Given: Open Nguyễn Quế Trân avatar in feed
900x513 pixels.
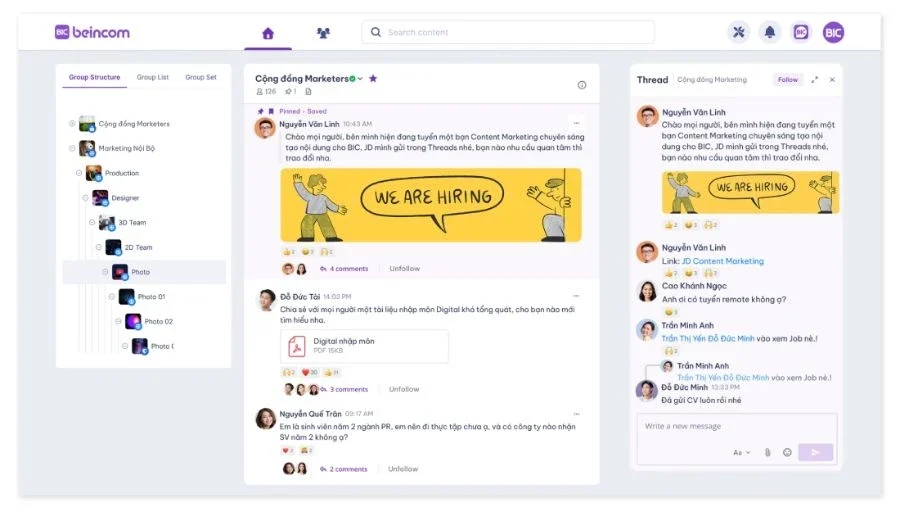Looking at the screenshot, I should [266, 419].
